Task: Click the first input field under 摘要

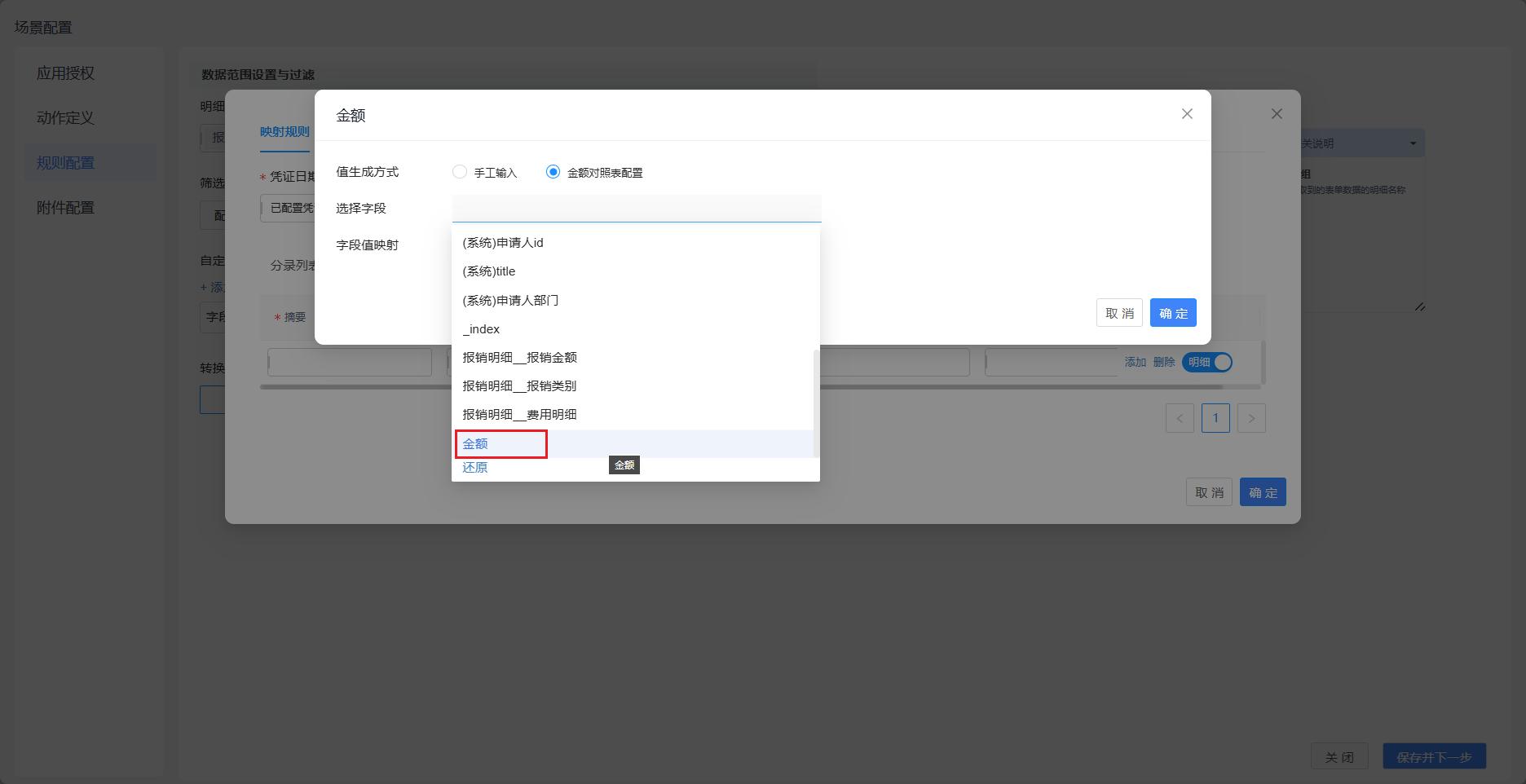Action: [350, 362]
